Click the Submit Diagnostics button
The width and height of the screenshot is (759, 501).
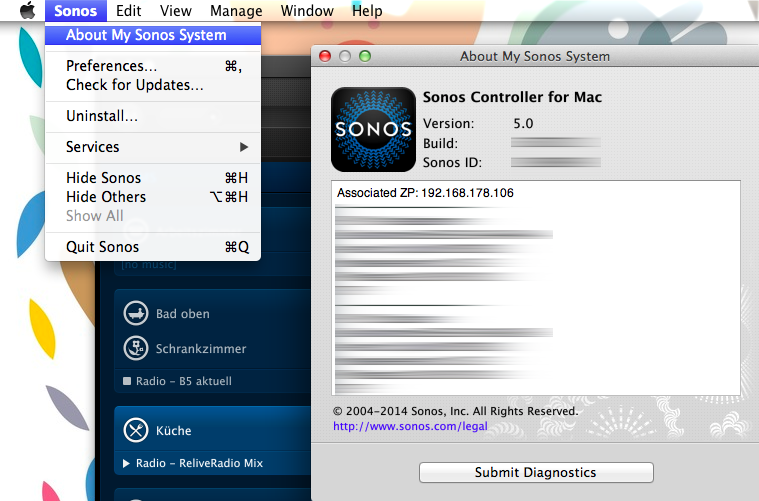[x=536, y=472]
